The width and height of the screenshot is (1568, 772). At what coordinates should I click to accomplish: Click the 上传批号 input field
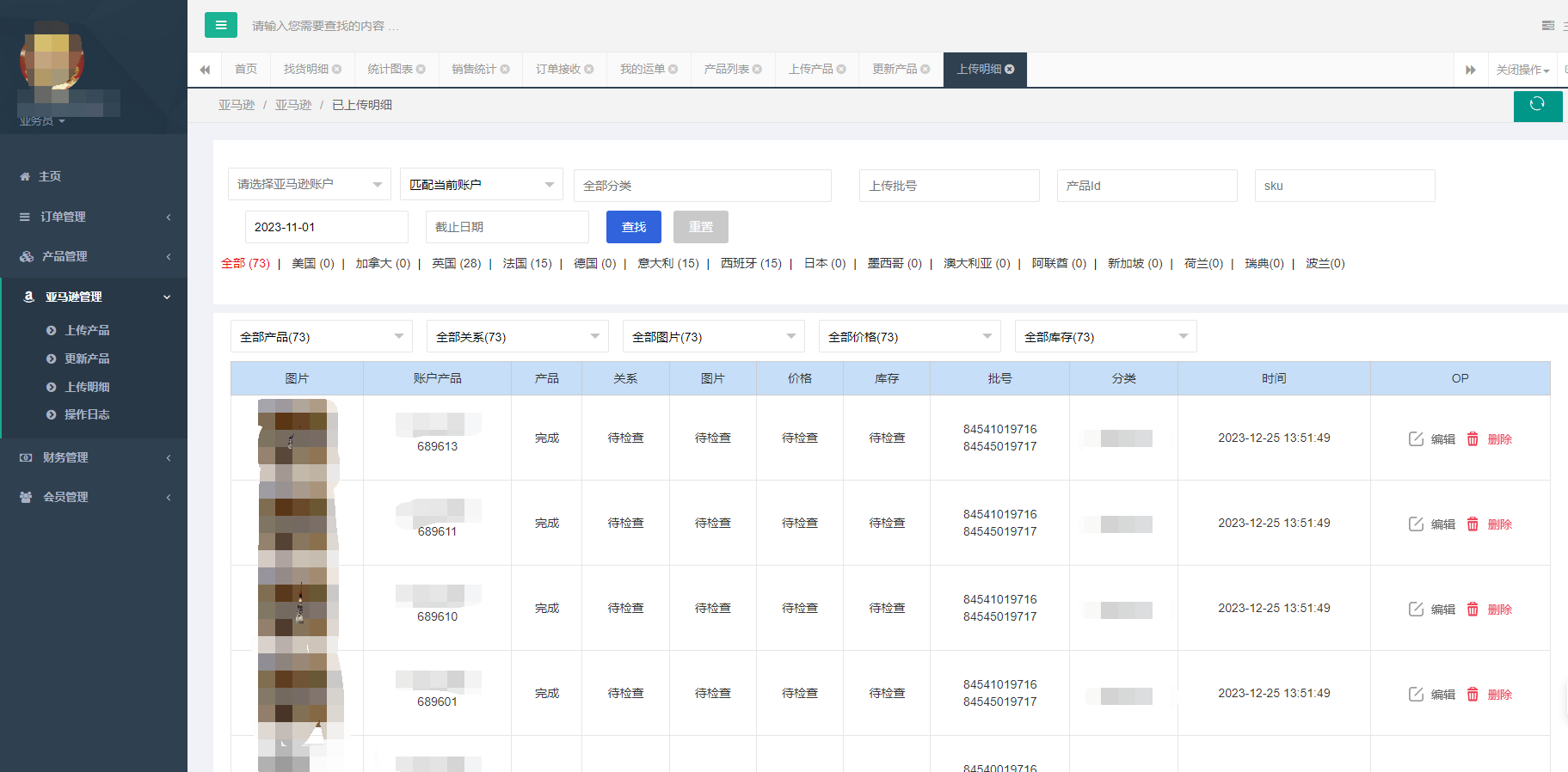click(x=950, y=186)
